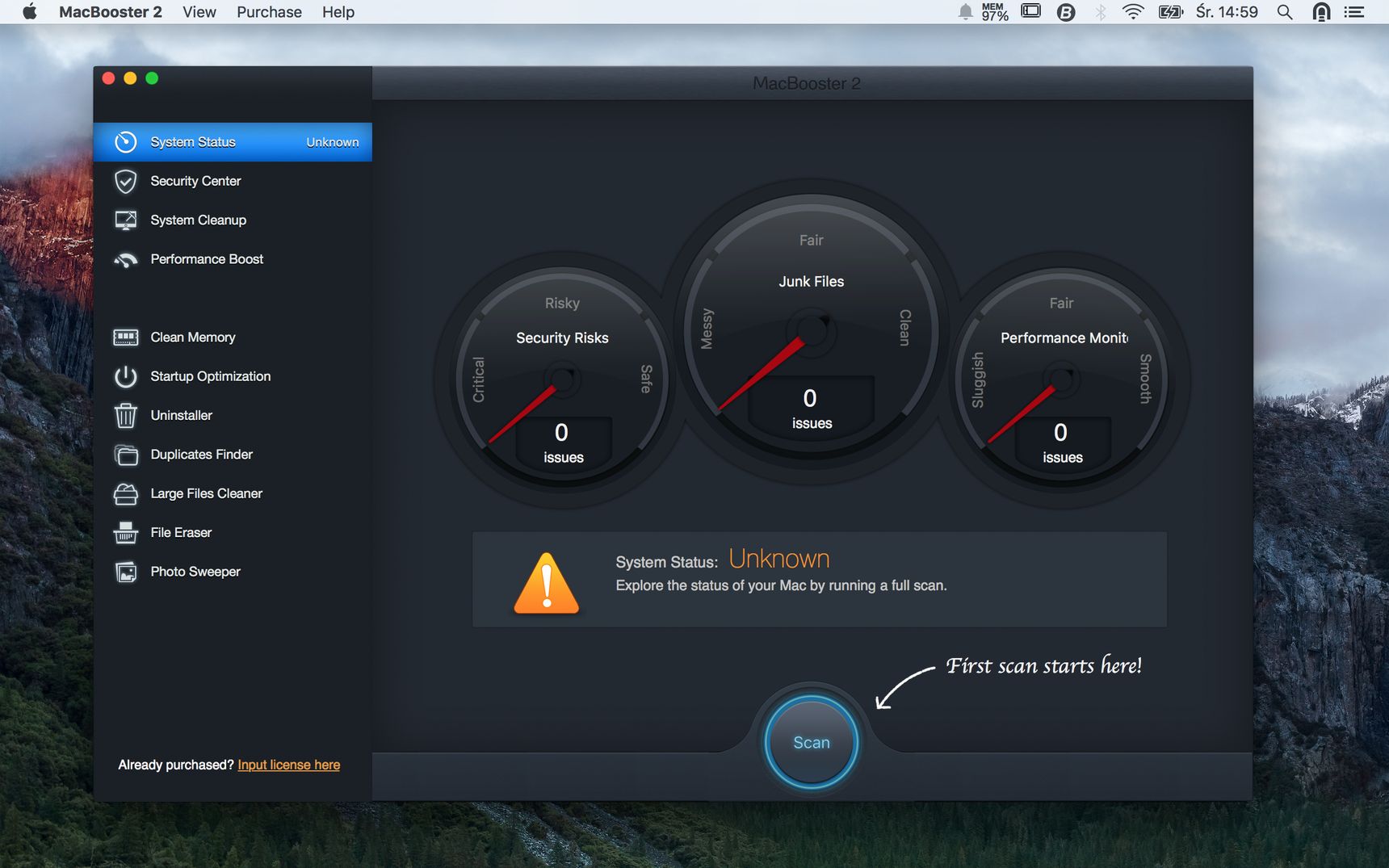Screen dimensions: 1389x868
Task: Click the Large Files Cleaner icon
Action: tap(125, 494)
